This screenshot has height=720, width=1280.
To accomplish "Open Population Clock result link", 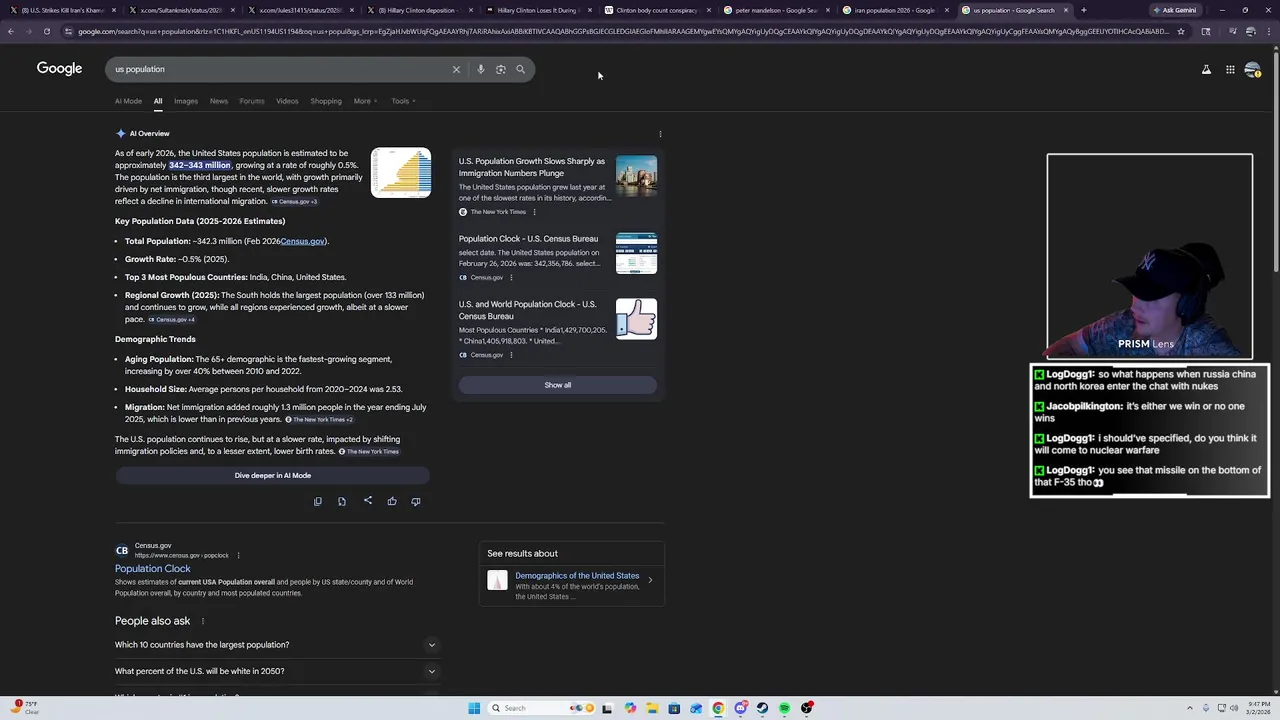I will tap(152, 569).
